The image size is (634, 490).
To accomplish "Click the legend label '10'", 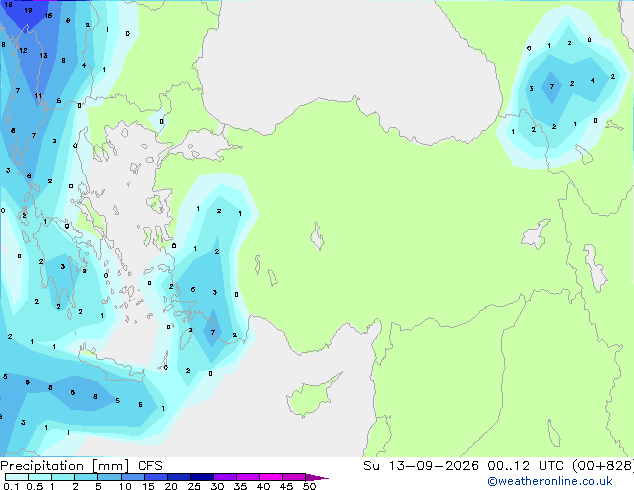I will [125, 486].
